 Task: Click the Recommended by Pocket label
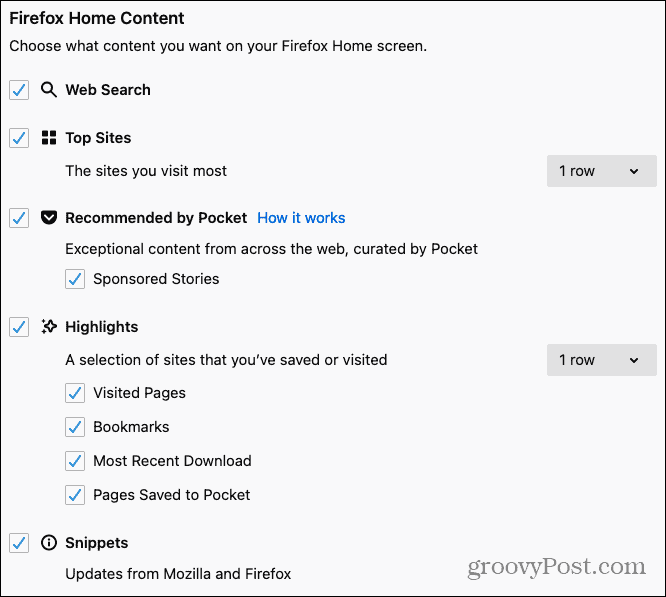tap(156, 218)
